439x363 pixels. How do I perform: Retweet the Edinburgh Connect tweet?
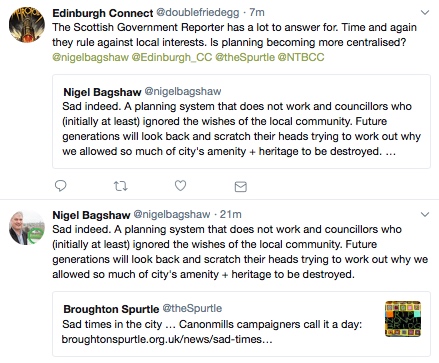click(120, 186)
